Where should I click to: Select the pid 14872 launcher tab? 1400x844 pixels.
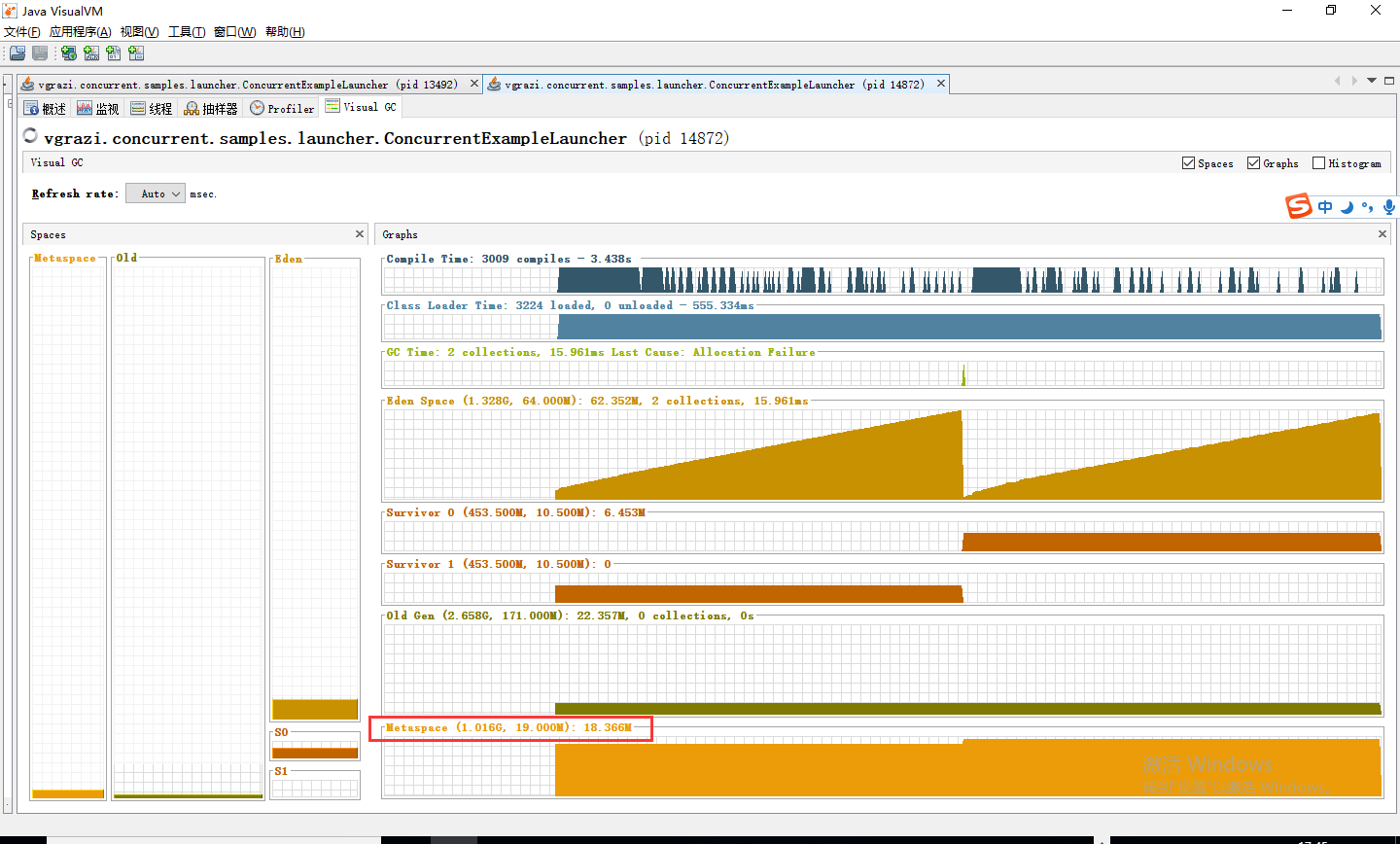point(716,85)
